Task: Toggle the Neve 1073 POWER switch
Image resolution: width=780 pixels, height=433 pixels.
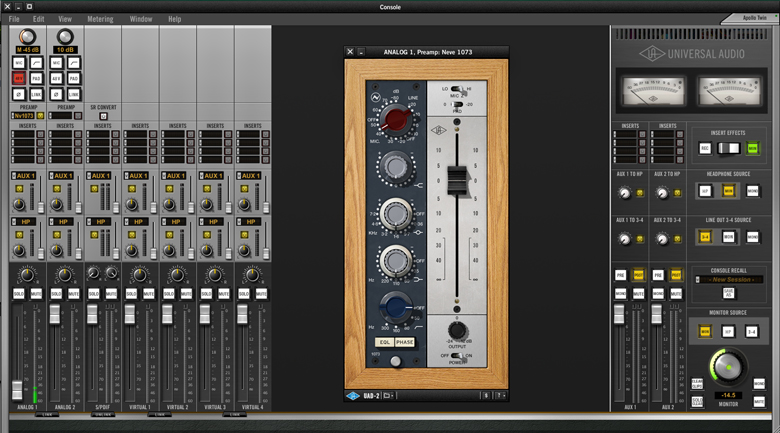Action: click(457, 355)
